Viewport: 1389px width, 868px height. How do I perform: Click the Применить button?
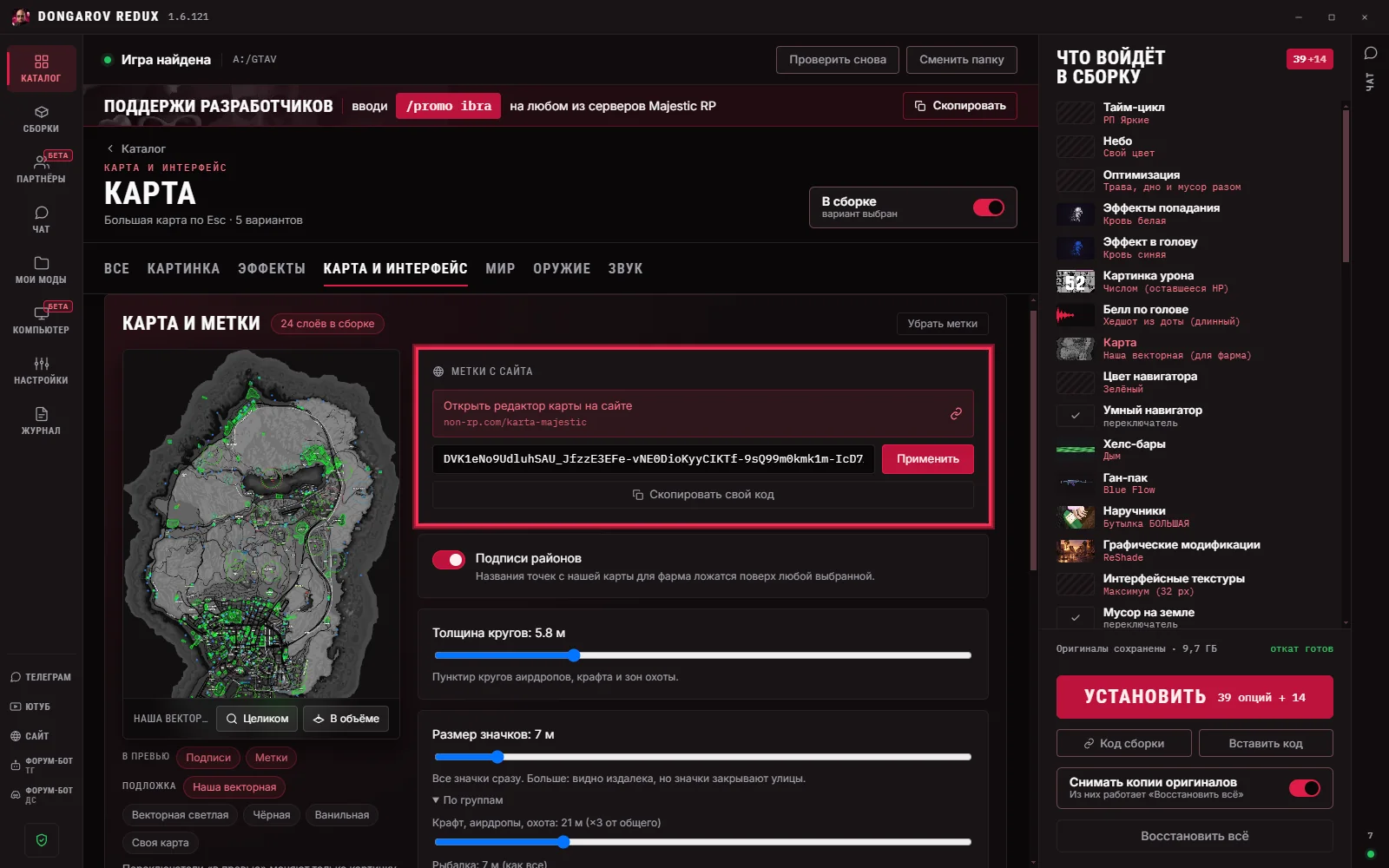(928, 459)
